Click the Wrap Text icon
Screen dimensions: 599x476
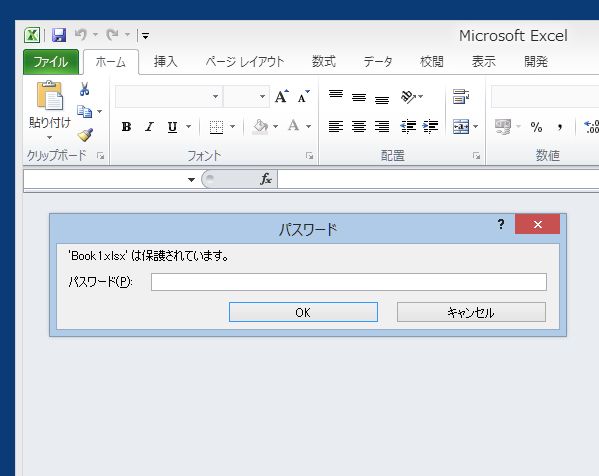tap(461, 96)
